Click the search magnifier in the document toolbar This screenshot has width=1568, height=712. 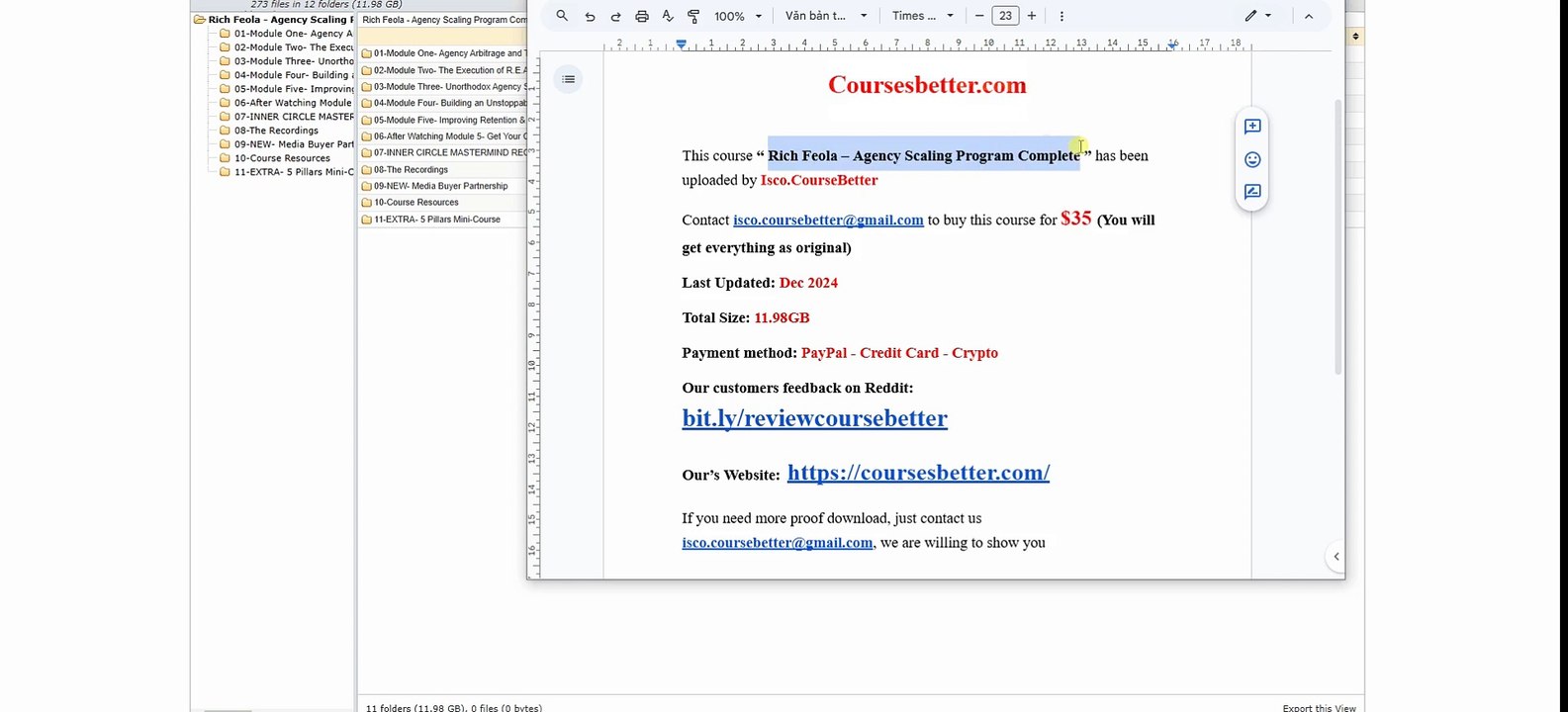(x=562, y=16)
